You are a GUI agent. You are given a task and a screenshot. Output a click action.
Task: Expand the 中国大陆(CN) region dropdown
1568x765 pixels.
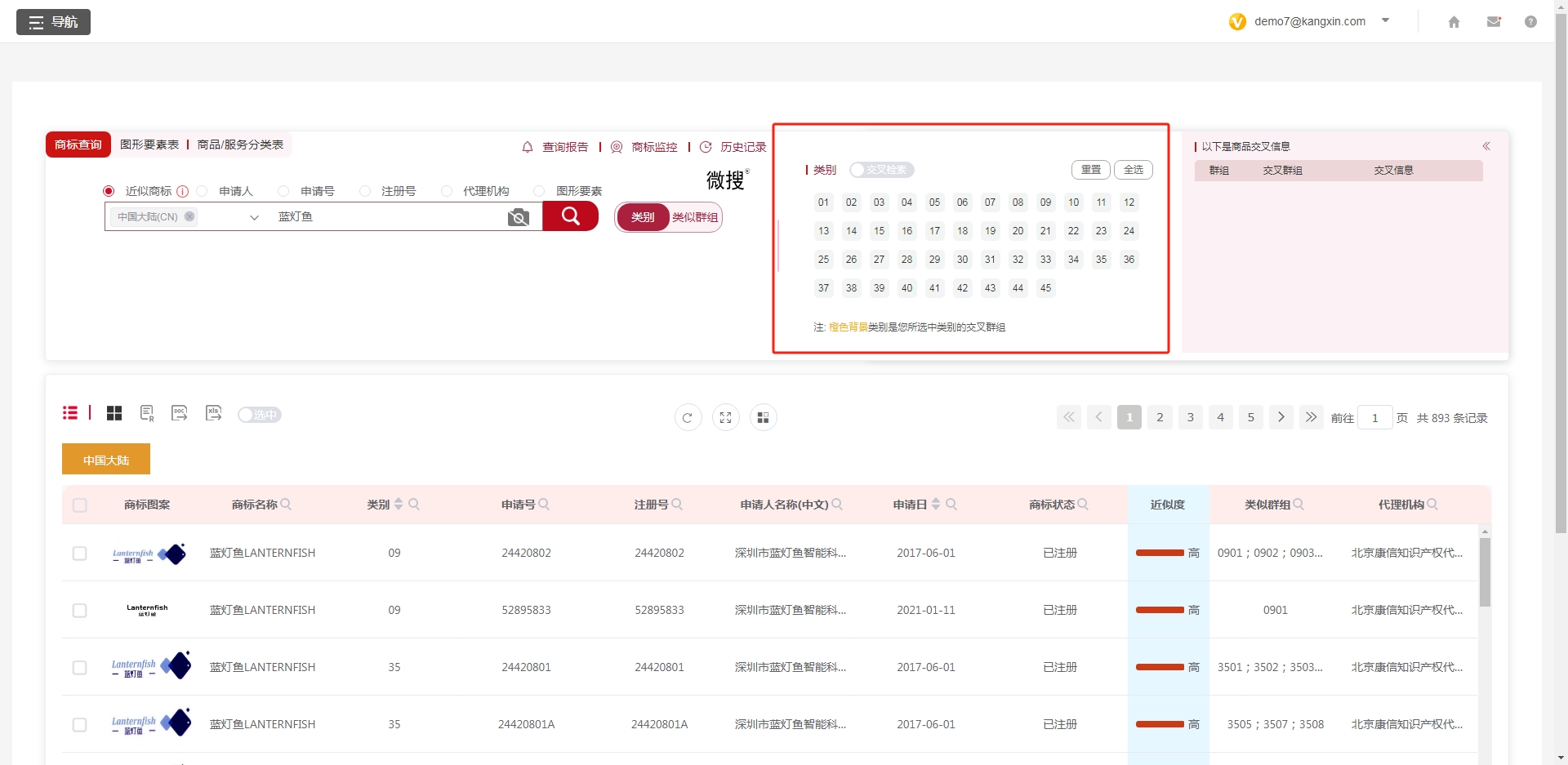254,217
